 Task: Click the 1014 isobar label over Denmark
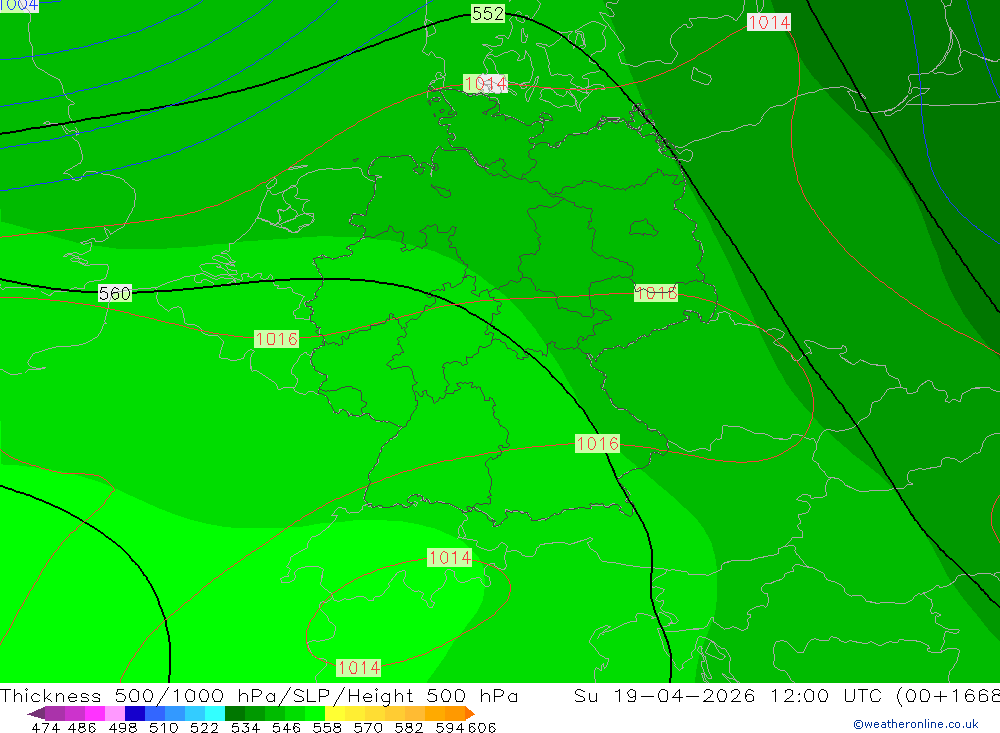pos(485,84)
